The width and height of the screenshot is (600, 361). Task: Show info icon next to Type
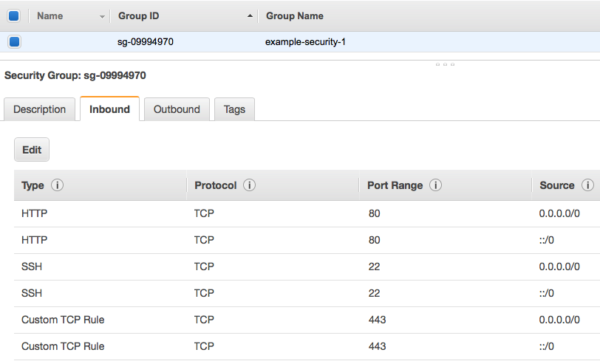[57, 185]
